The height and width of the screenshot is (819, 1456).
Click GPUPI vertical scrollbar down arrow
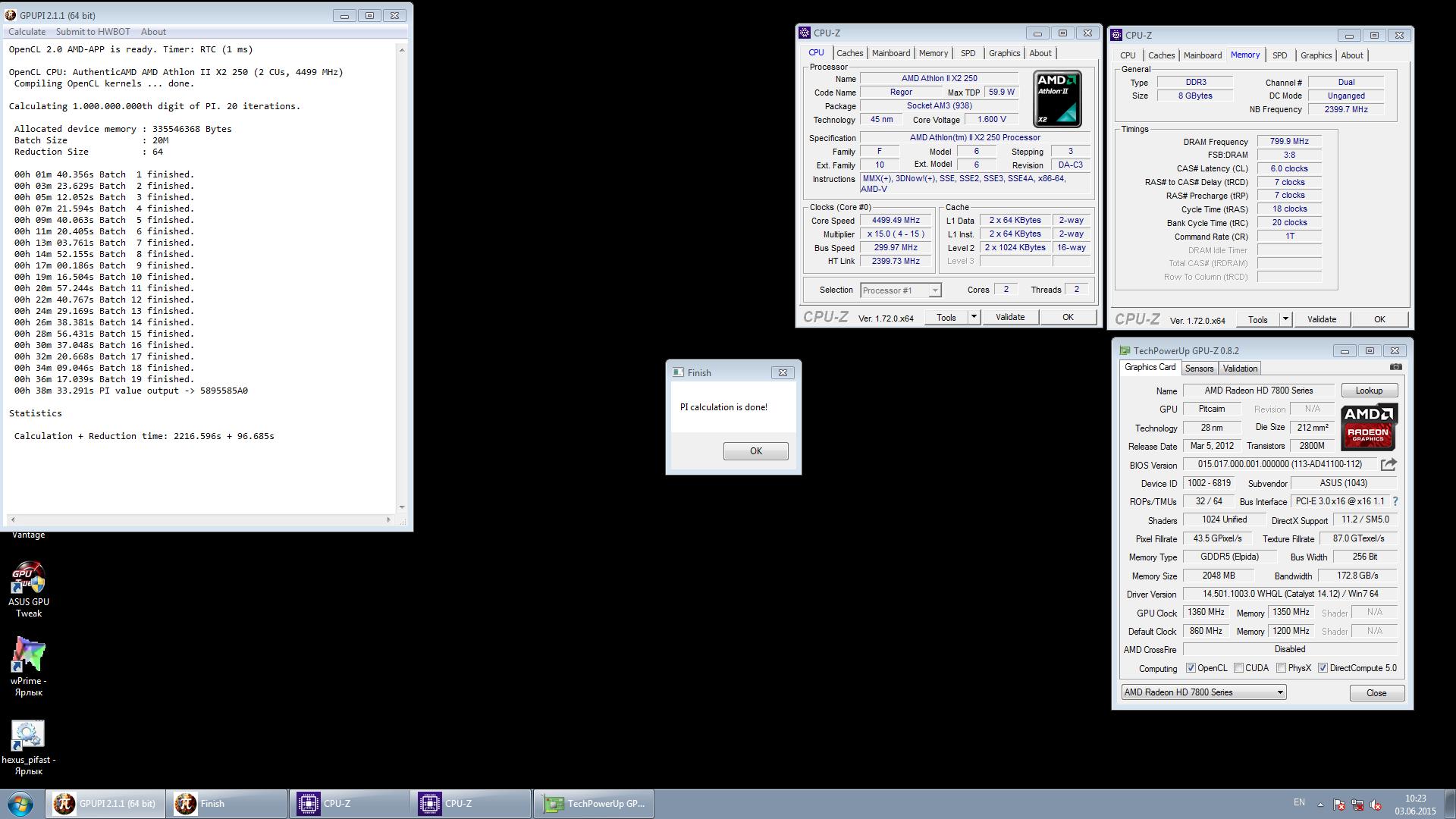402,507
